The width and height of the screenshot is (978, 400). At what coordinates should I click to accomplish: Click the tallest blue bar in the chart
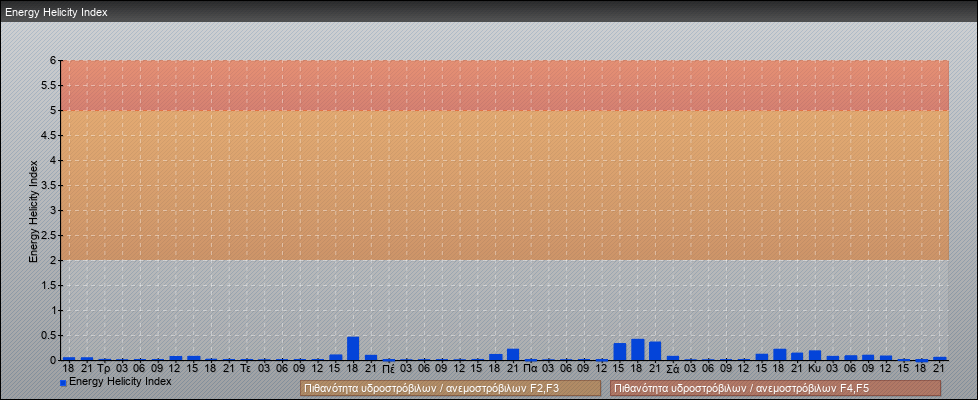353,348
